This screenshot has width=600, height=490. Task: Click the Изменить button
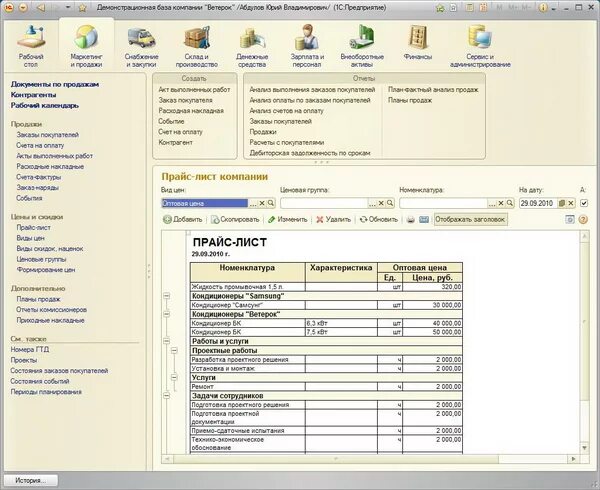click(288, 220)
